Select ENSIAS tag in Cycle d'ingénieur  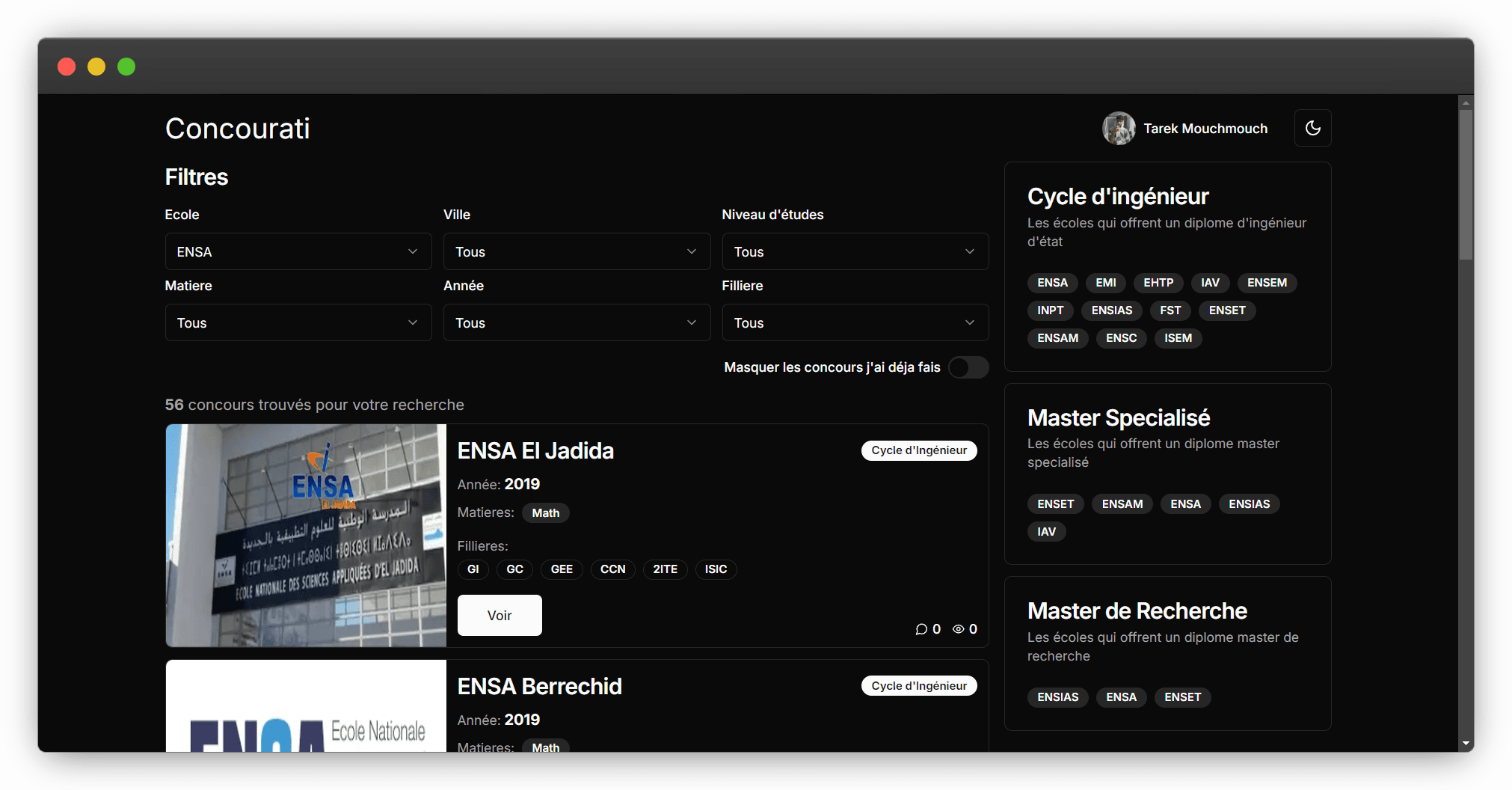click(1112, 310)
